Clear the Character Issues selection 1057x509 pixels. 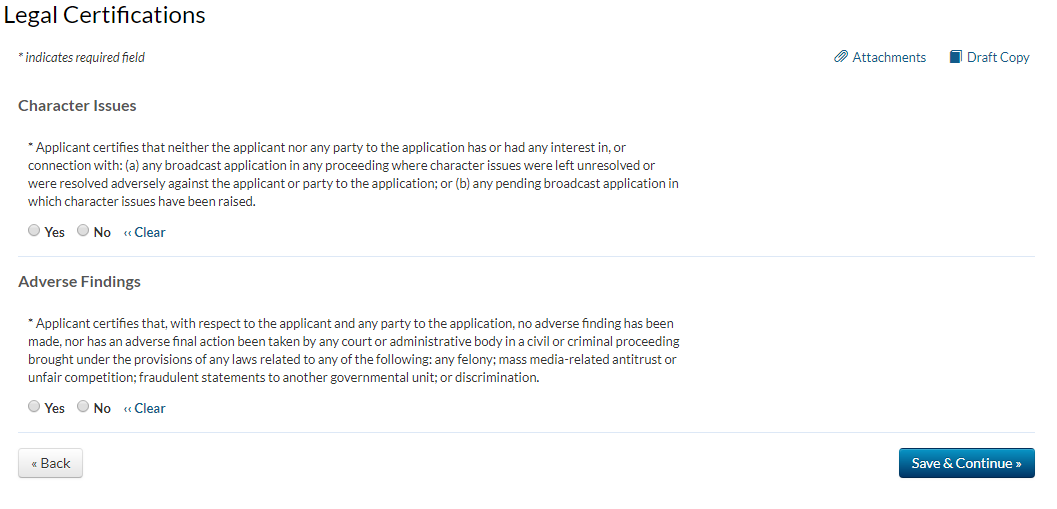click(x=145, y=232)
